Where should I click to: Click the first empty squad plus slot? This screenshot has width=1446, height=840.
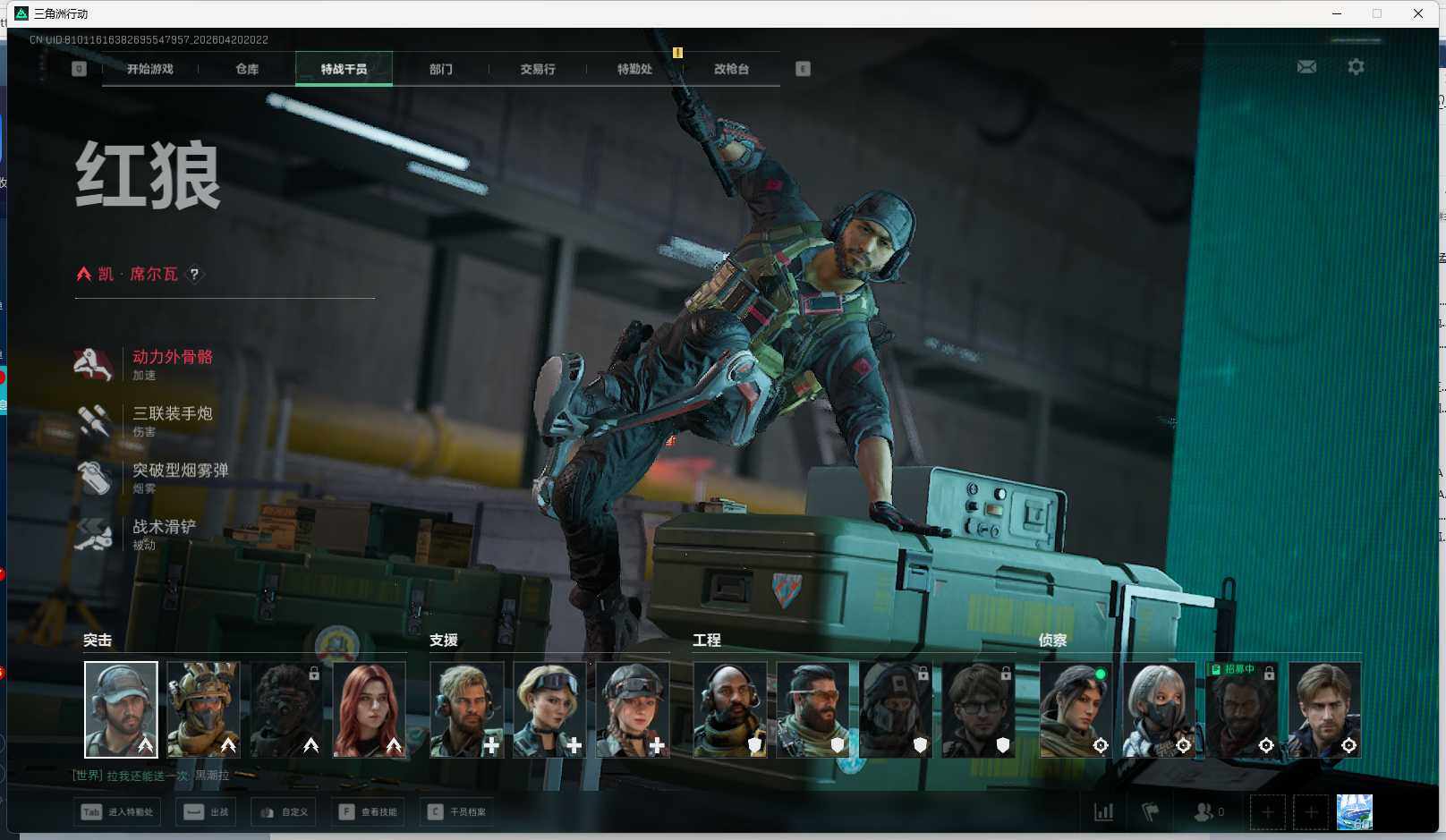pyautogui.click(x=1267, y=812)
